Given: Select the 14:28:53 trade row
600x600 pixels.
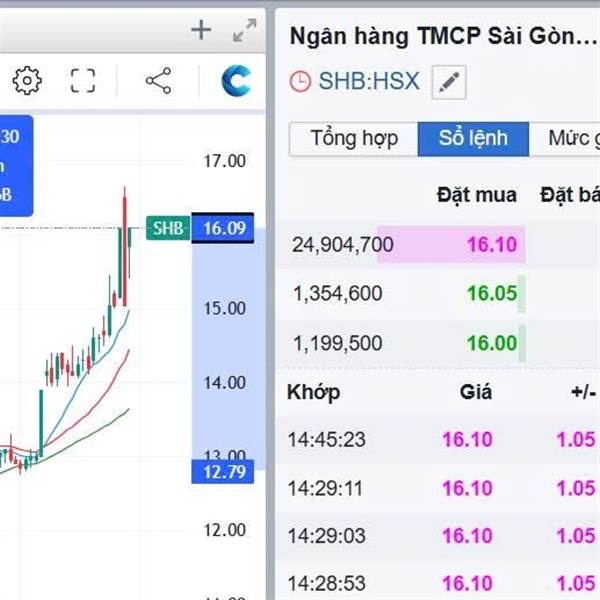Looking at the screenshot, I should coord(437,582).
